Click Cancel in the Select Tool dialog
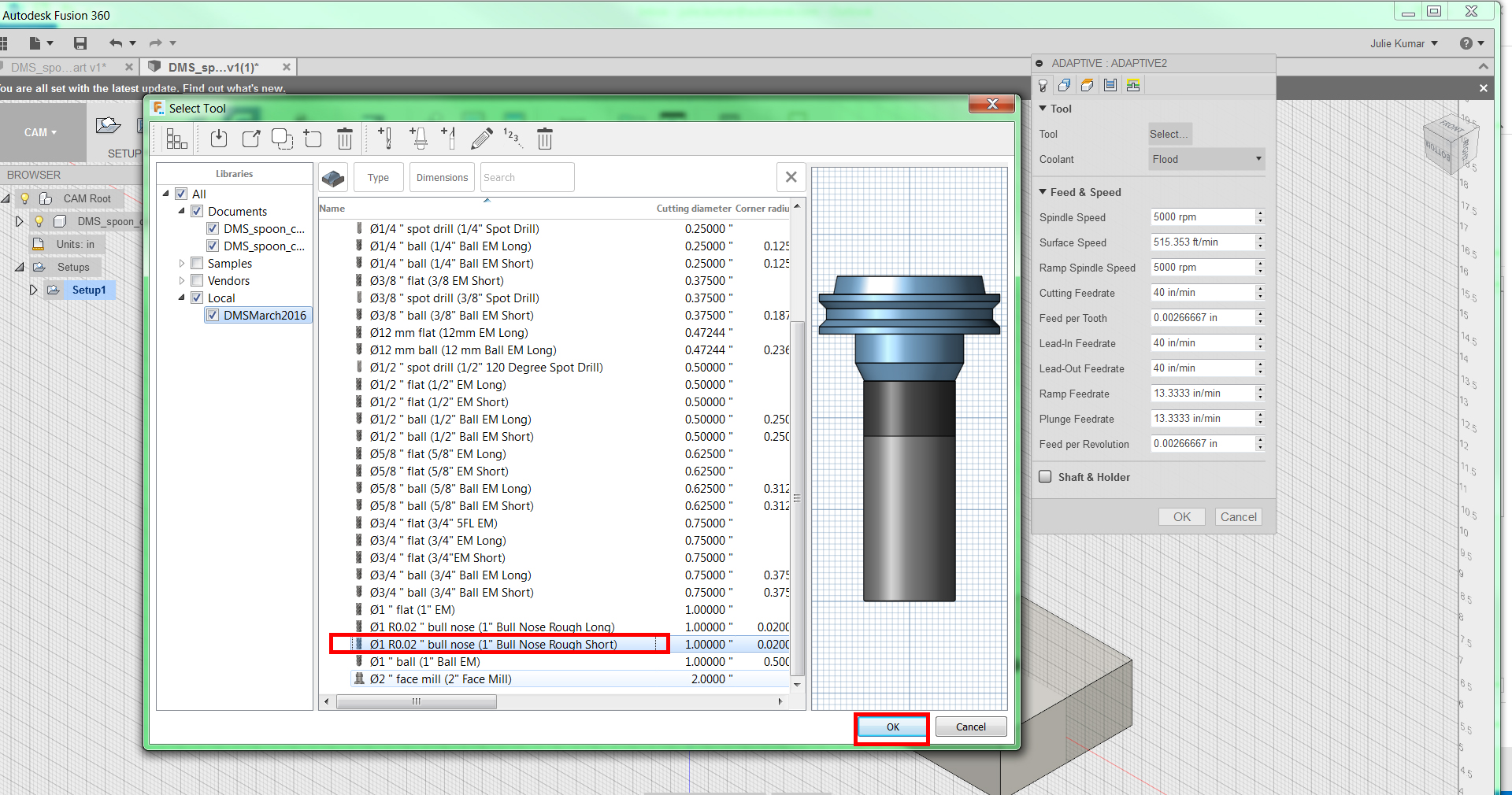Image resolution: width=1512 pixels, height=795 pixels. pos(970,727)
